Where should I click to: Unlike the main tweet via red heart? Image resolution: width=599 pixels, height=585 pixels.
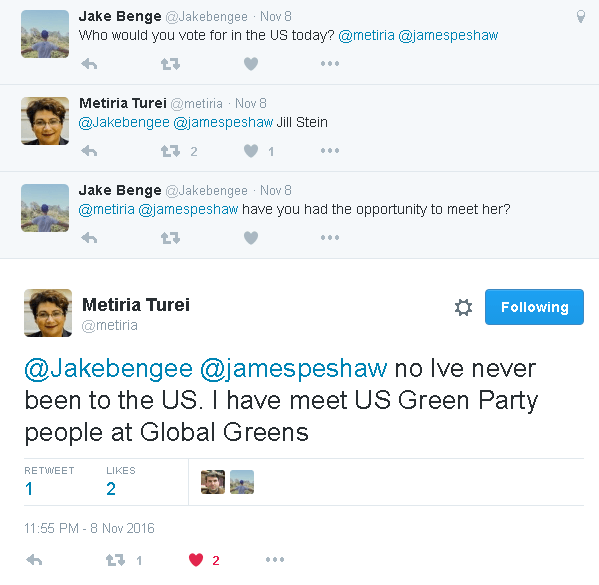196,560
